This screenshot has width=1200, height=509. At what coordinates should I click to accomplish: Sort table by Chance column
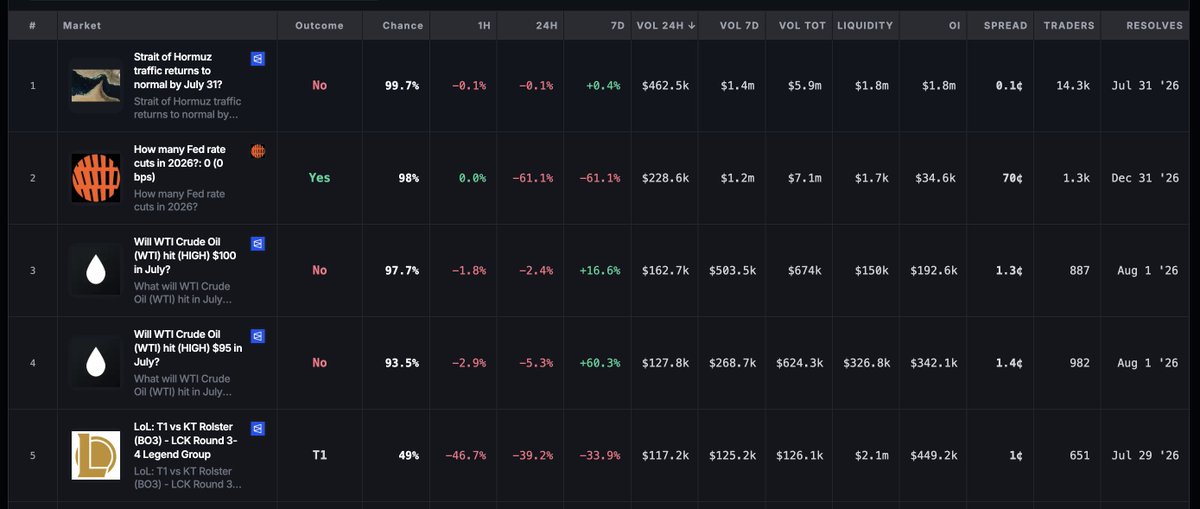pos(402,25)
